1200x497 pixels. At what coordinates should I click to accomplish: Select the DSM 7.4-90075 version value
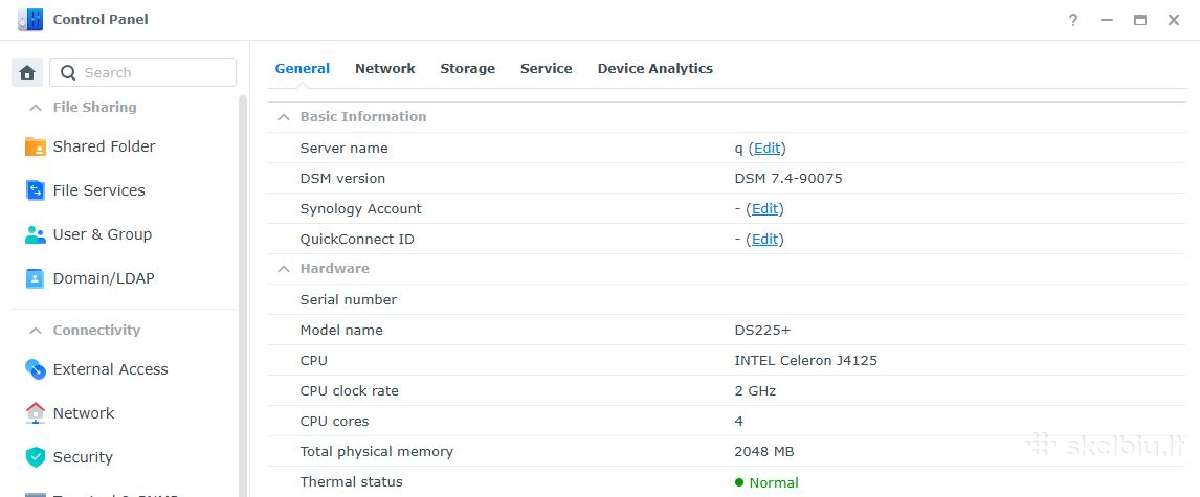pyautogui.click(x=788, y=179)
